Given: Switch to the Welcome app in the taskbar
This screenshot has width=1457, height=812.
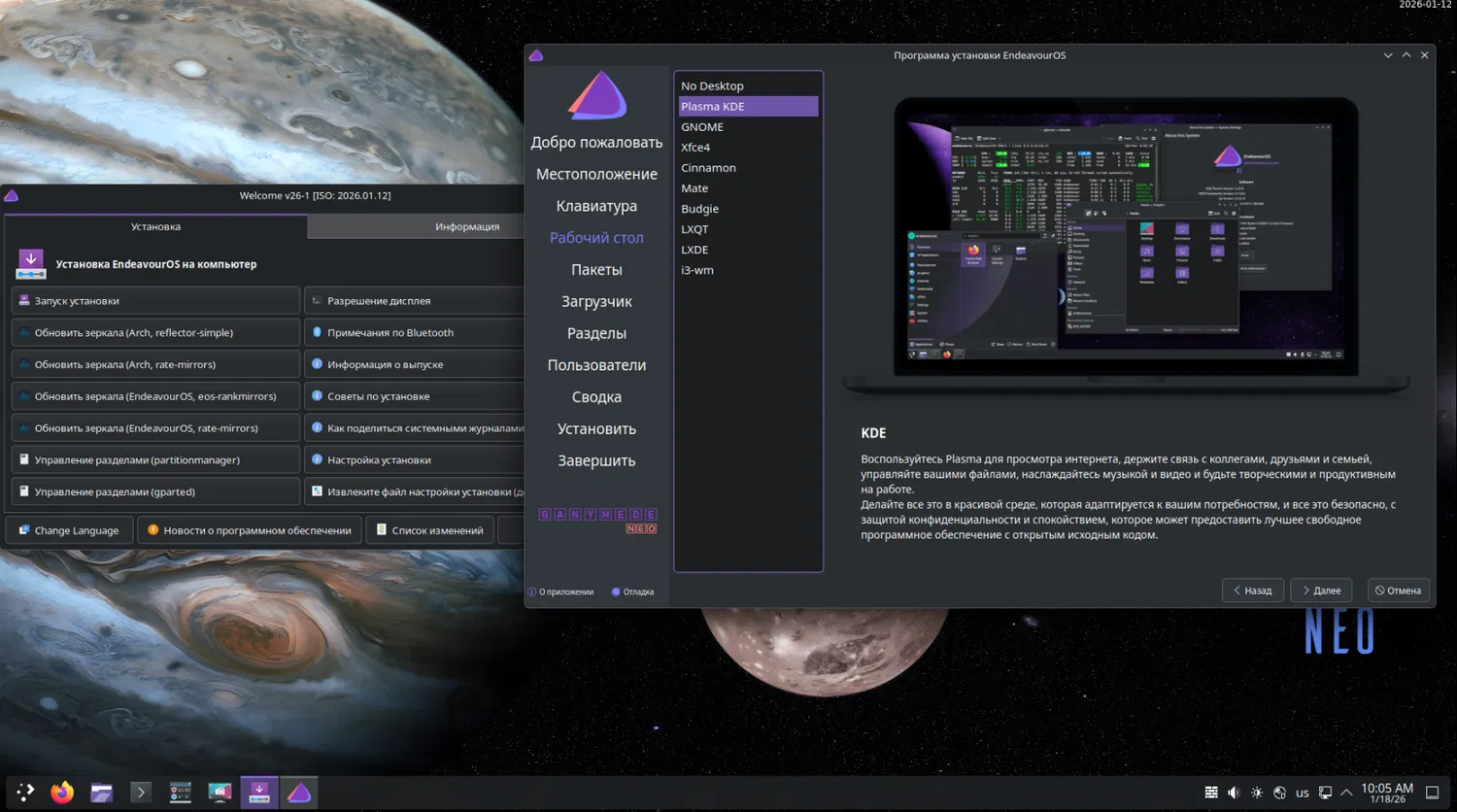Looking at the screenshot, I should tap(259, 793).
